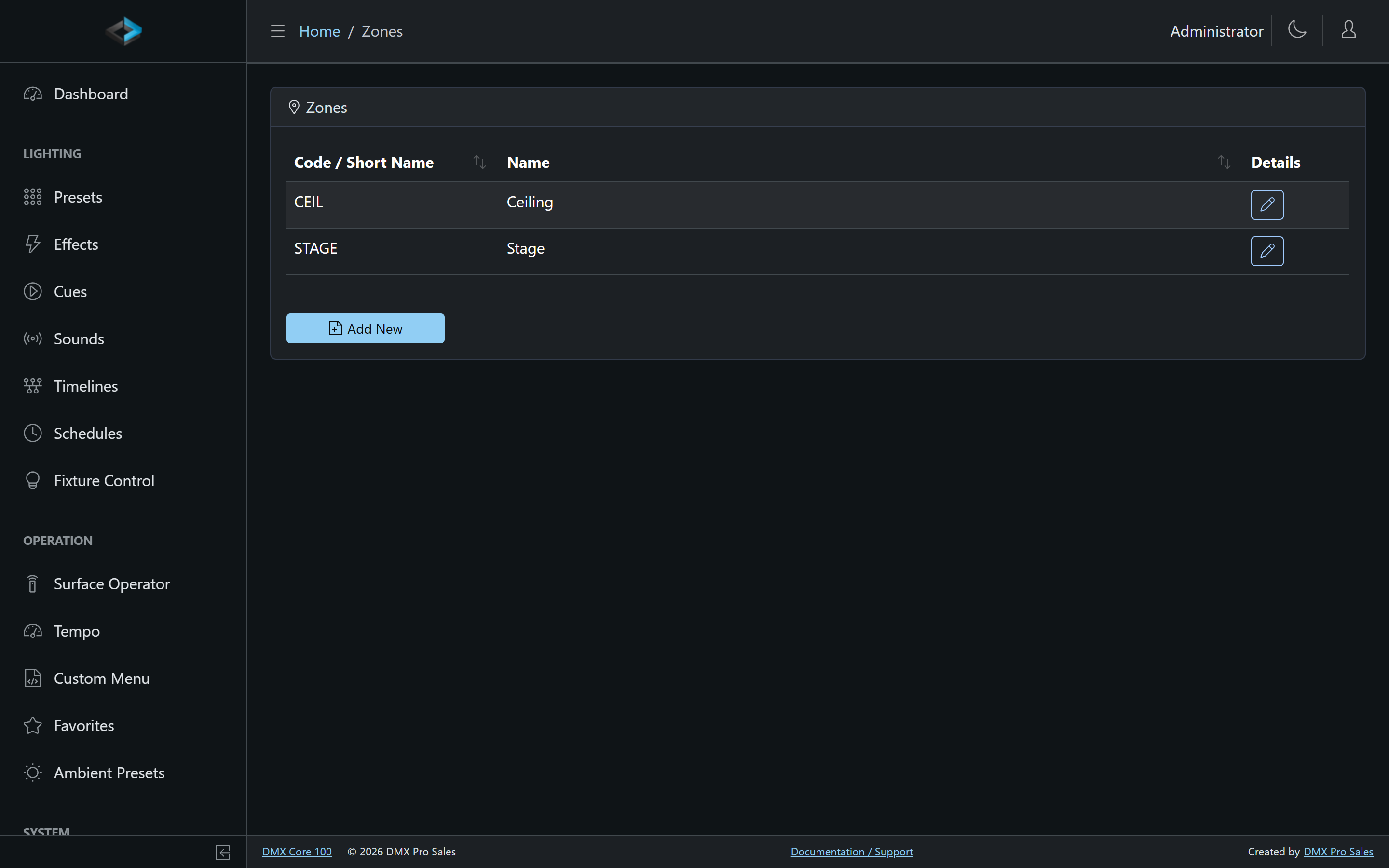Toggle the sidebar with the hamburger menu icon
Viewport: 1389px width, 868px height.
[278, 31]
